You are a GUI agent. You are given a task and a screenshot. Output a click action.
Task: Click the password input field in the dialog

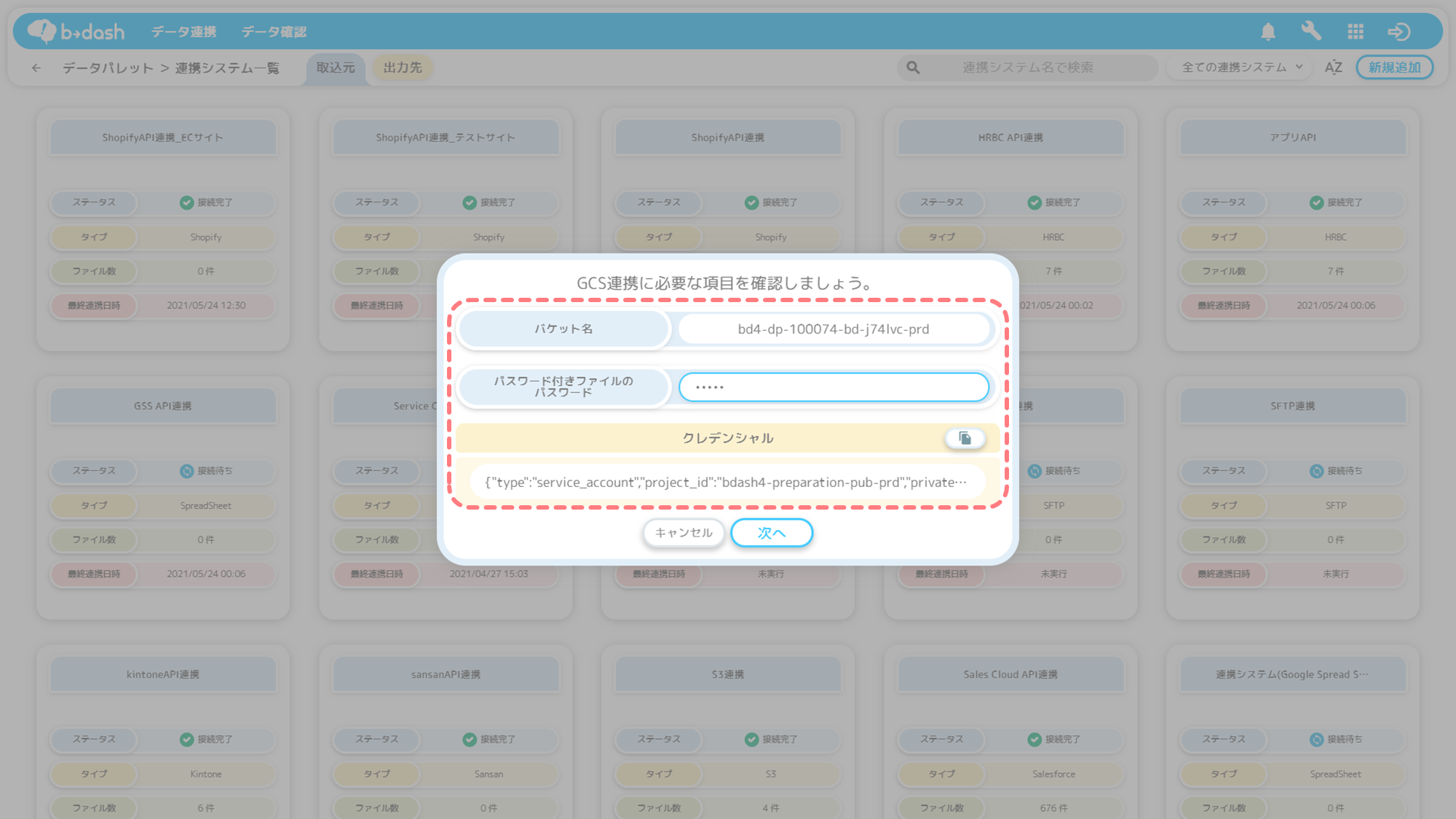point(834,387)
